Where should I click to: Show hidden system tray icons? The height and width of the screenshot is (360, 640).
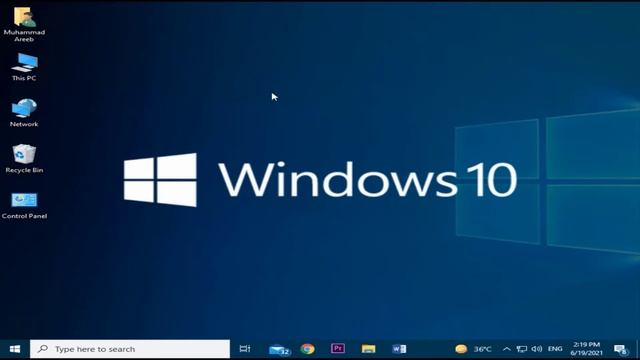pos(507,349)
